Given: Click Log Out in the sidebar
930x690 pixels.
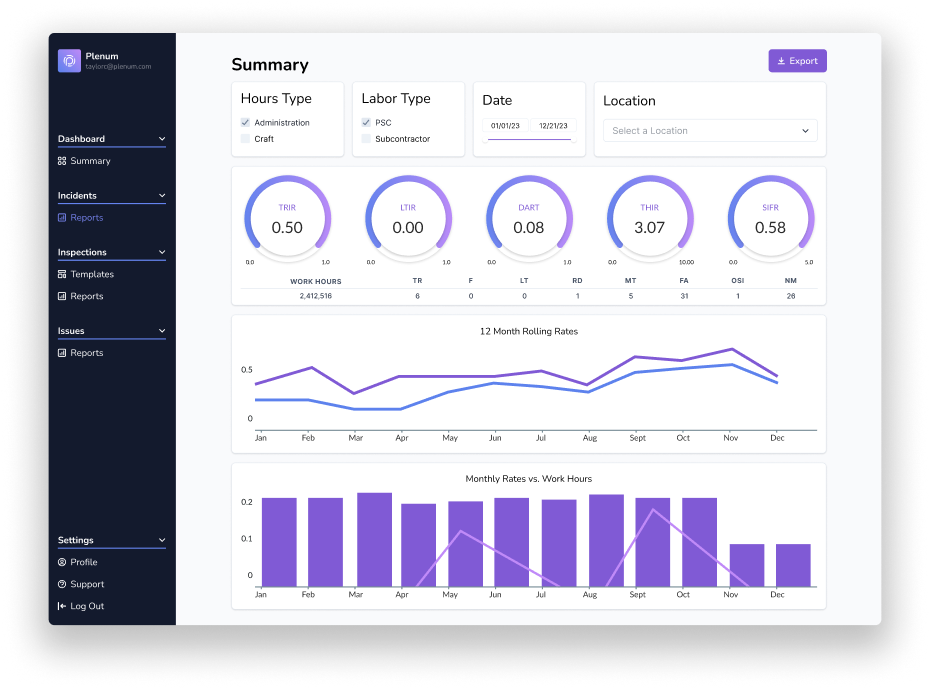Looking at the screenshot, I should [x=81, y=606].
